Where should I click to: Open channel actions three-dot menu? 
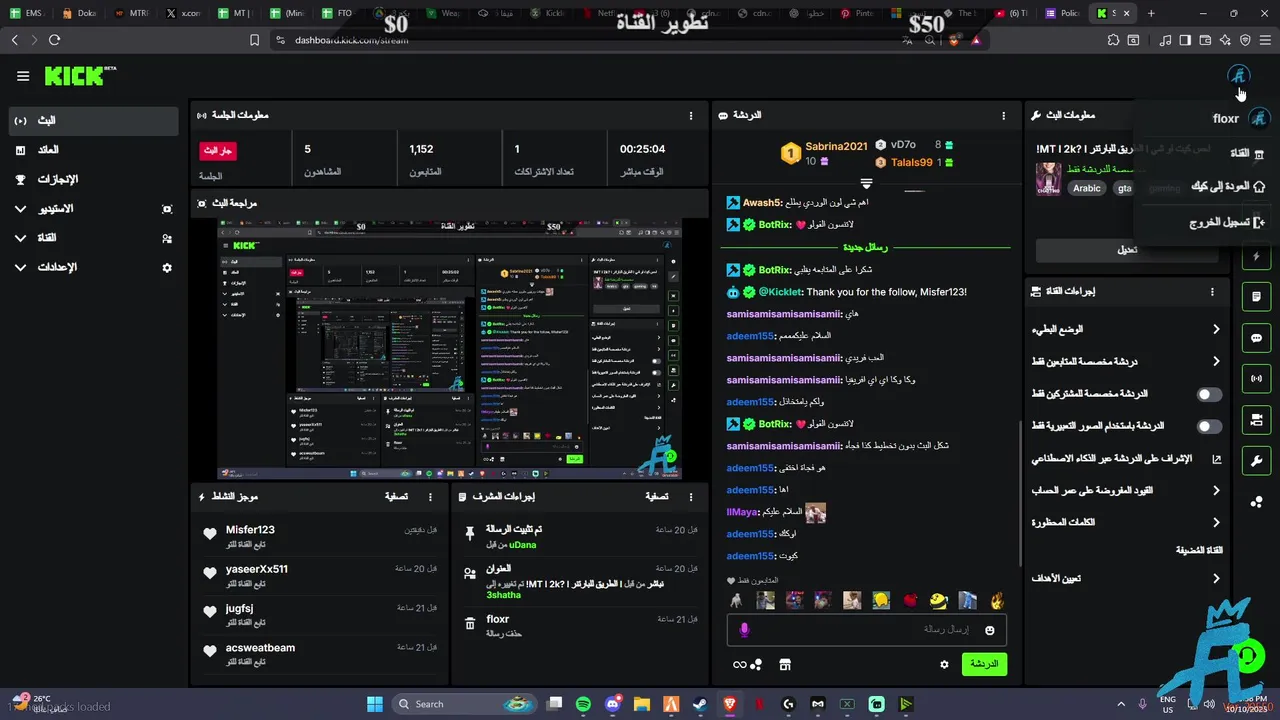tap(1212, 292)
